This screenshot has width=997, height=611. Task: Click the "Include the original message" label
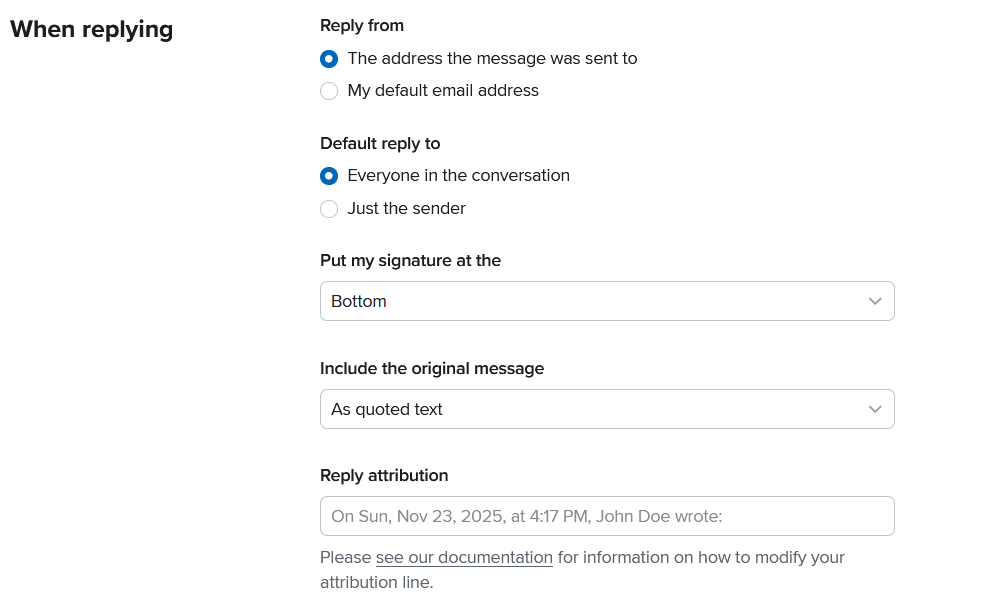pos(432,368)
